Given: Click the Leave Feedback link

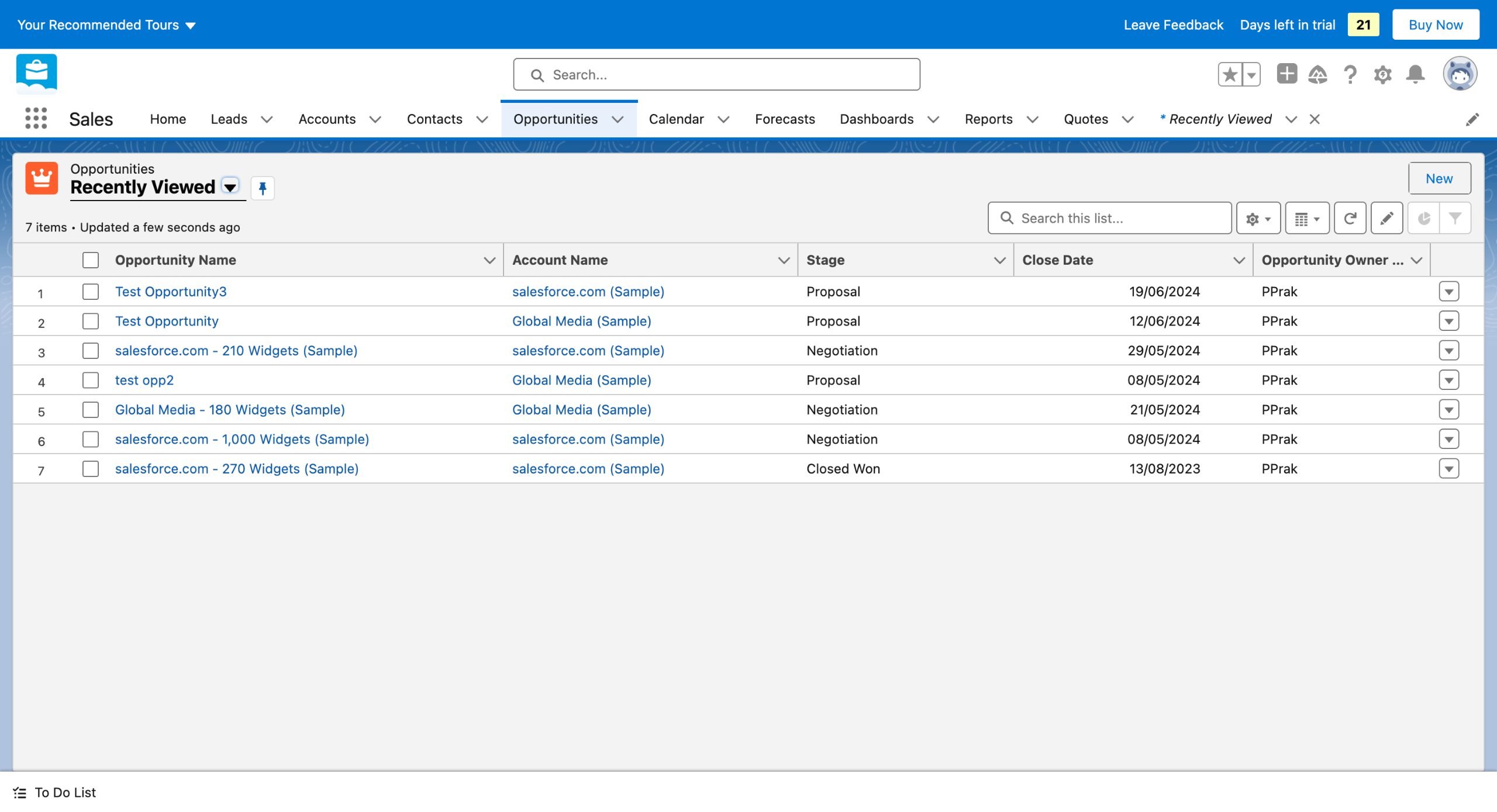Looking at the screenshot, I should [x=1173, y=25].
